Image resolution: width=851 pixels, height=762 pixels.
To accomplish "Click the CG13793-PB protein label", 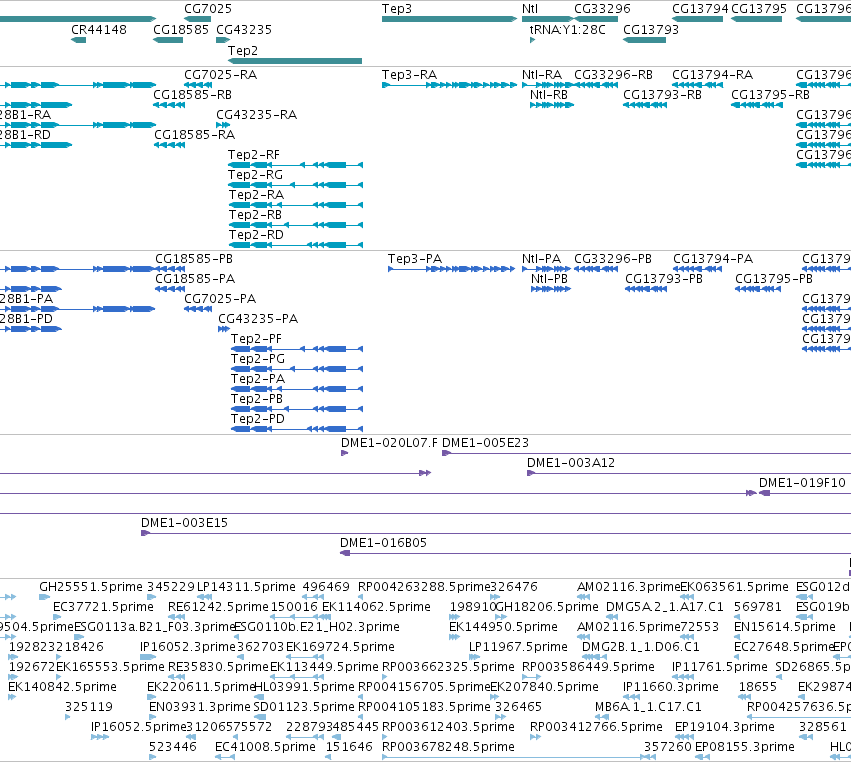I will coord(664,278).
